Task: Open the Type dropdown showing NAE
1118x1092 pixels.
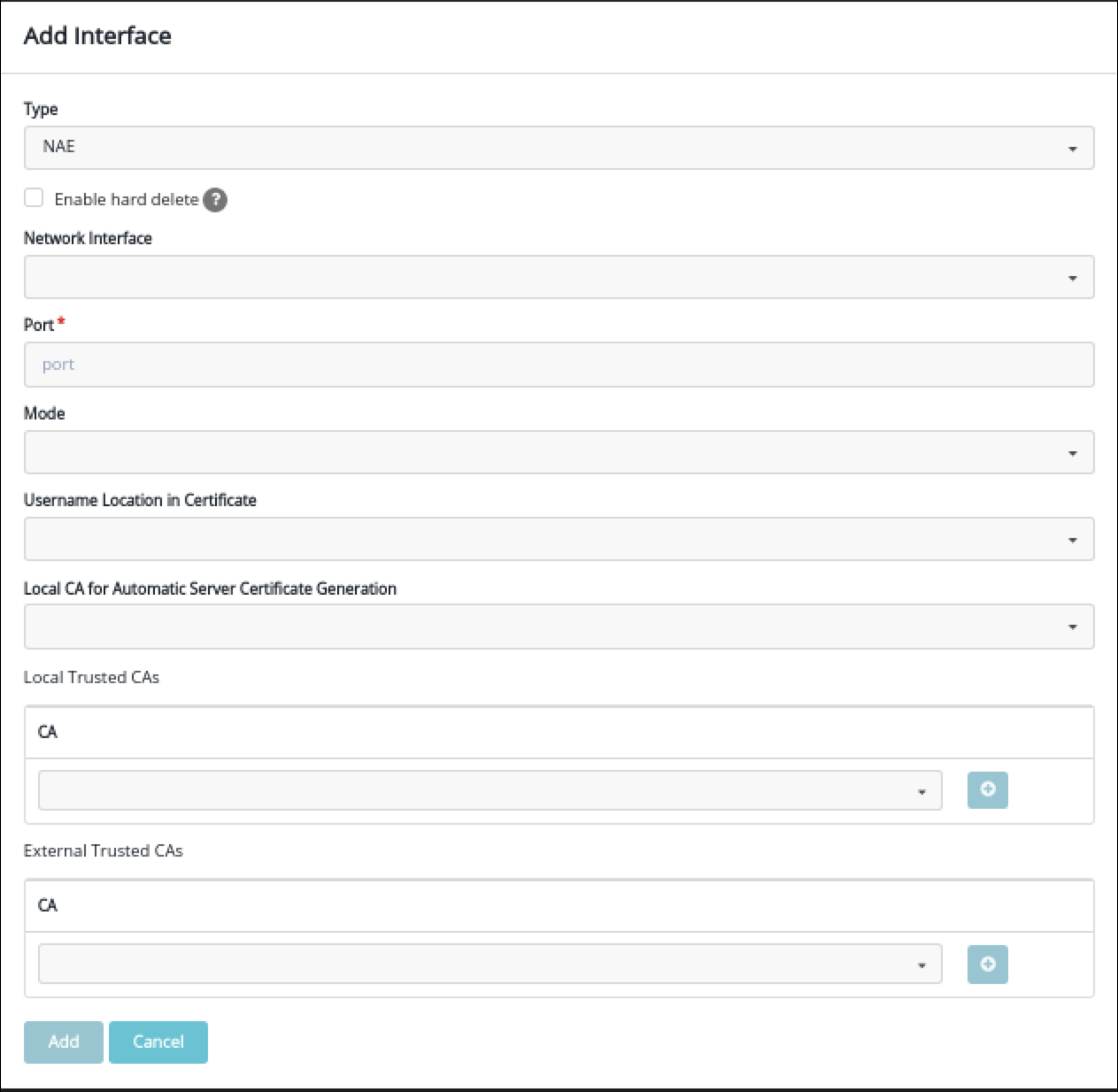Action: (559, 148)
